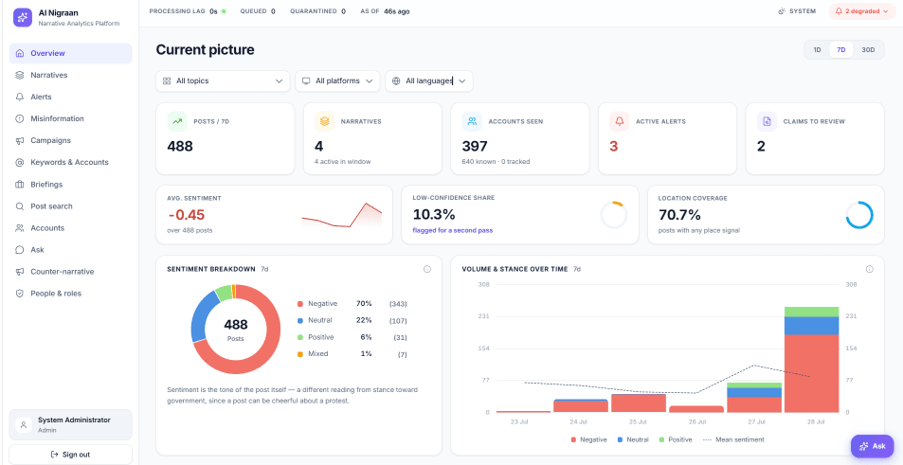Navigate to Misinformation section

[x=70, y=119]
